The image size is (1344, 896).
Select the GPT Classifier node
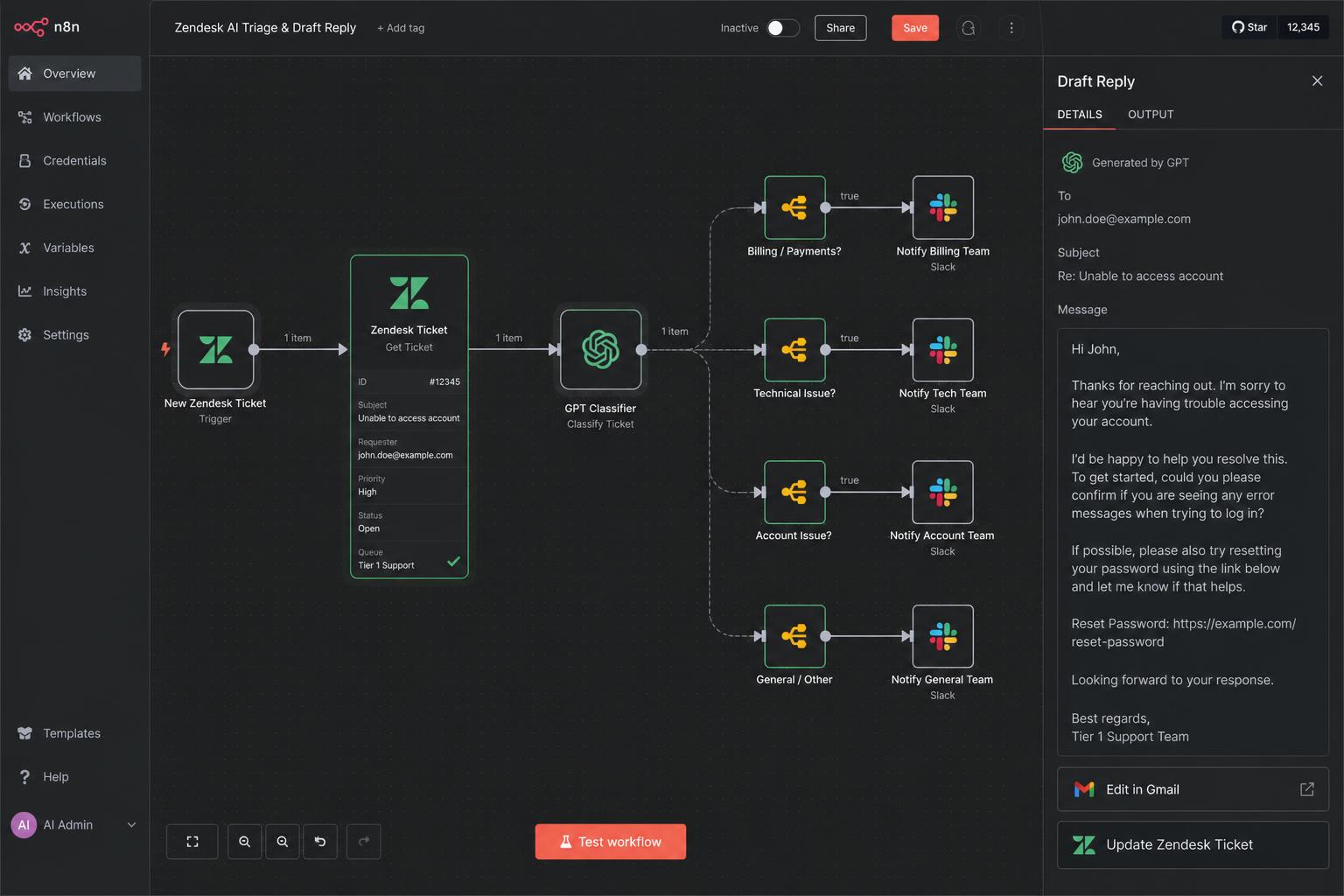(600, 350)
